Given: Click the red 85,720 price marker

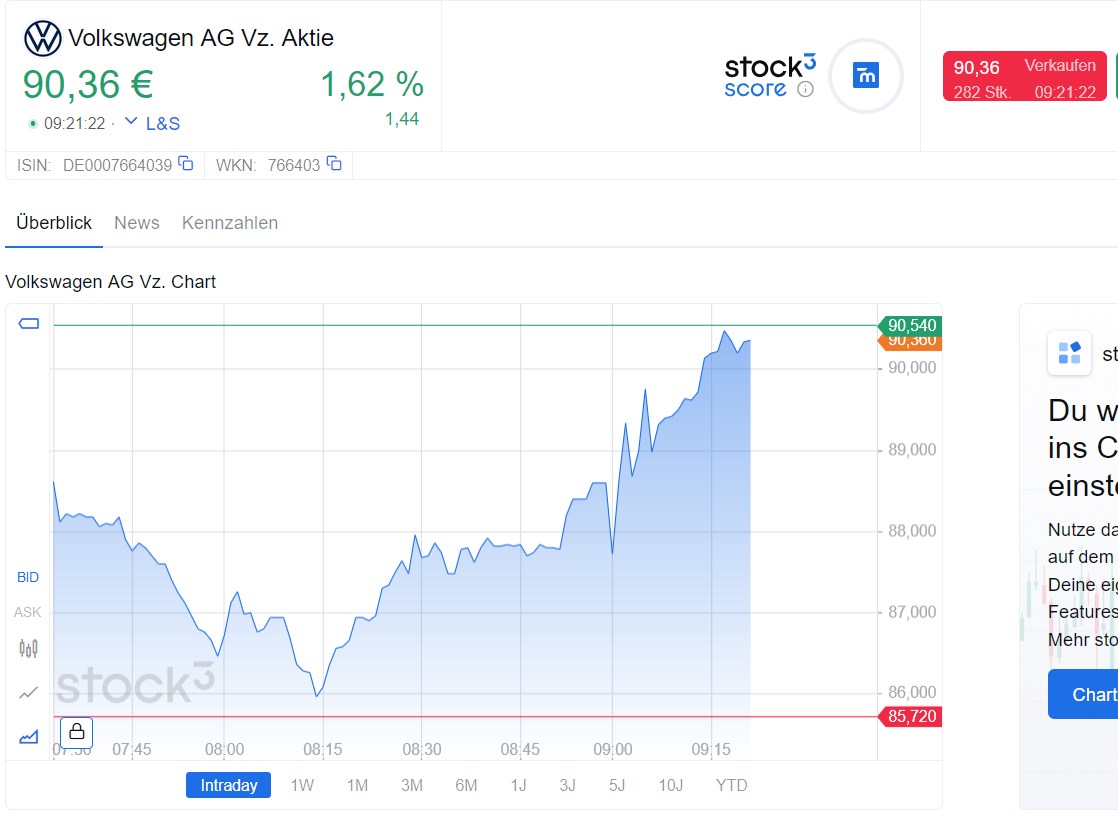Looking at the screenshot, I should pyautogui.click(x=911, y=717).
